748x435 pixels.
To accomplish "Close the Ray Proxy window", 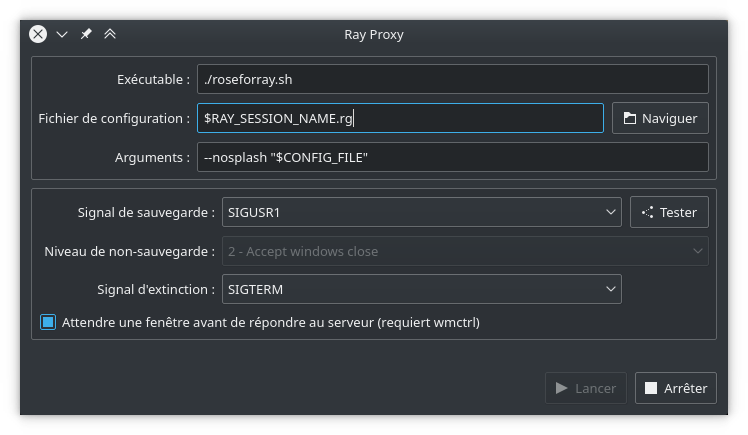I will pos(38,34).
